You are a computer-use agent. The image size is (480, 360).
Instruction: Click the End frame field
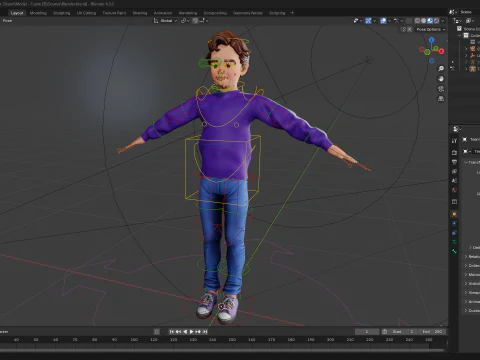(x=432, y=332)
